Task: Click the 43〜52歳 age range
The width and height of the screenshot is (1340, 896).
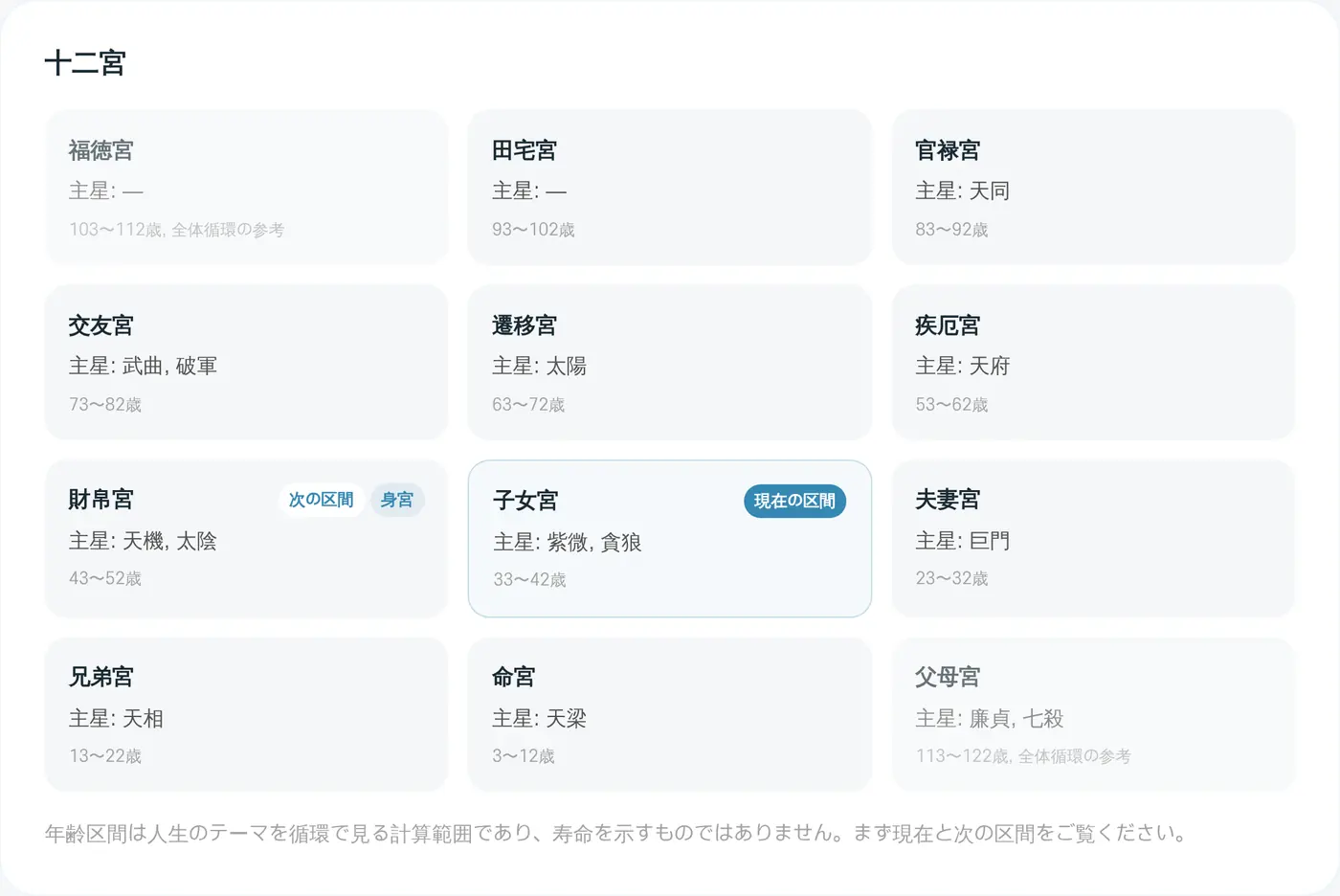Action: pos(105,578)
